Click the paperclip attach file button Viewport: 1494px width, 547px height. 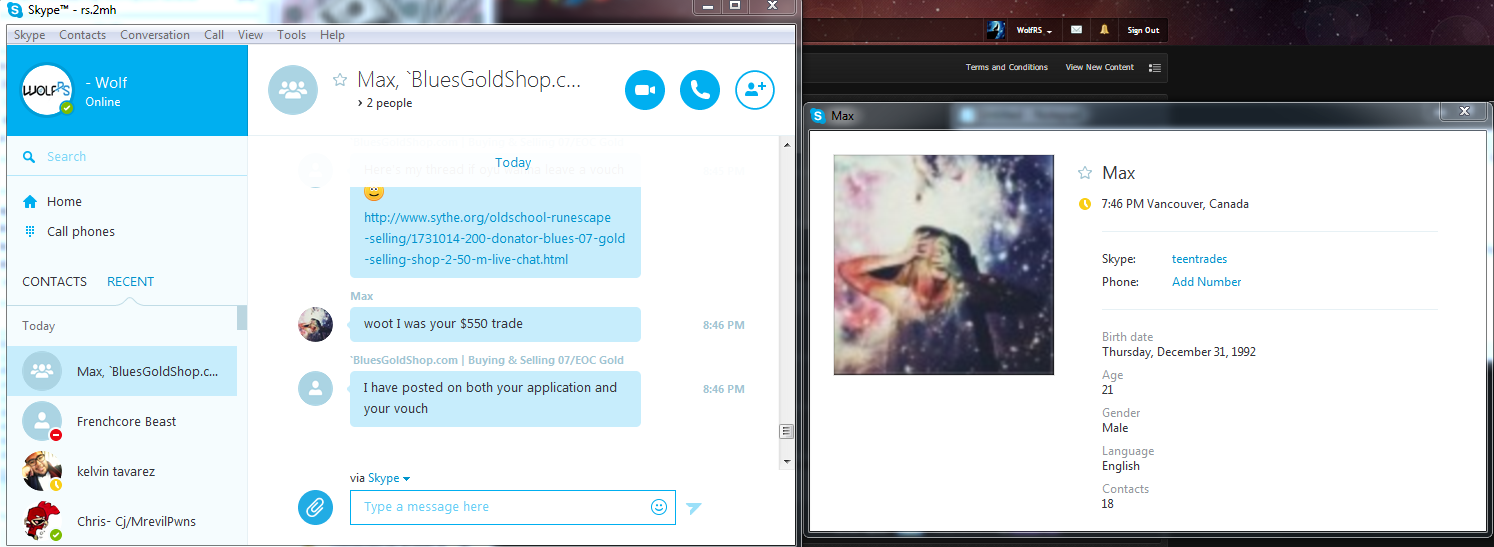tap(315, 507)
